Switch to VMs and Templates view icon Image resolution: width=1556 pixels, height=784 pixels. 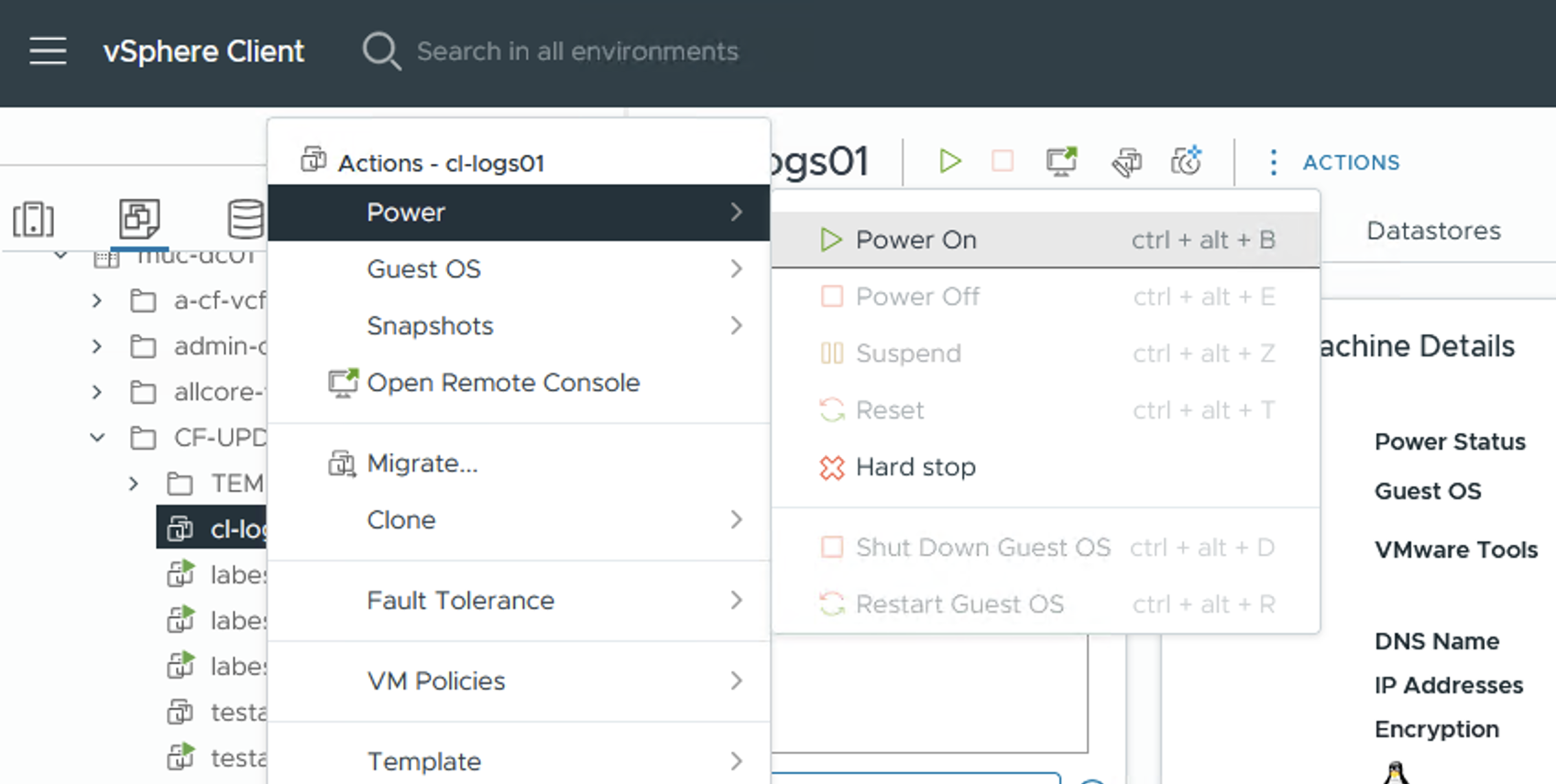pos(139,219)
